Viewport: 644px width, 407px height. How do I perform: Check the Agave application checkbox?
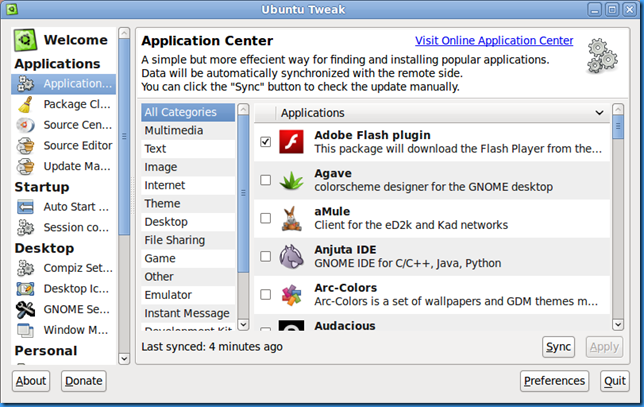(266, 180)
